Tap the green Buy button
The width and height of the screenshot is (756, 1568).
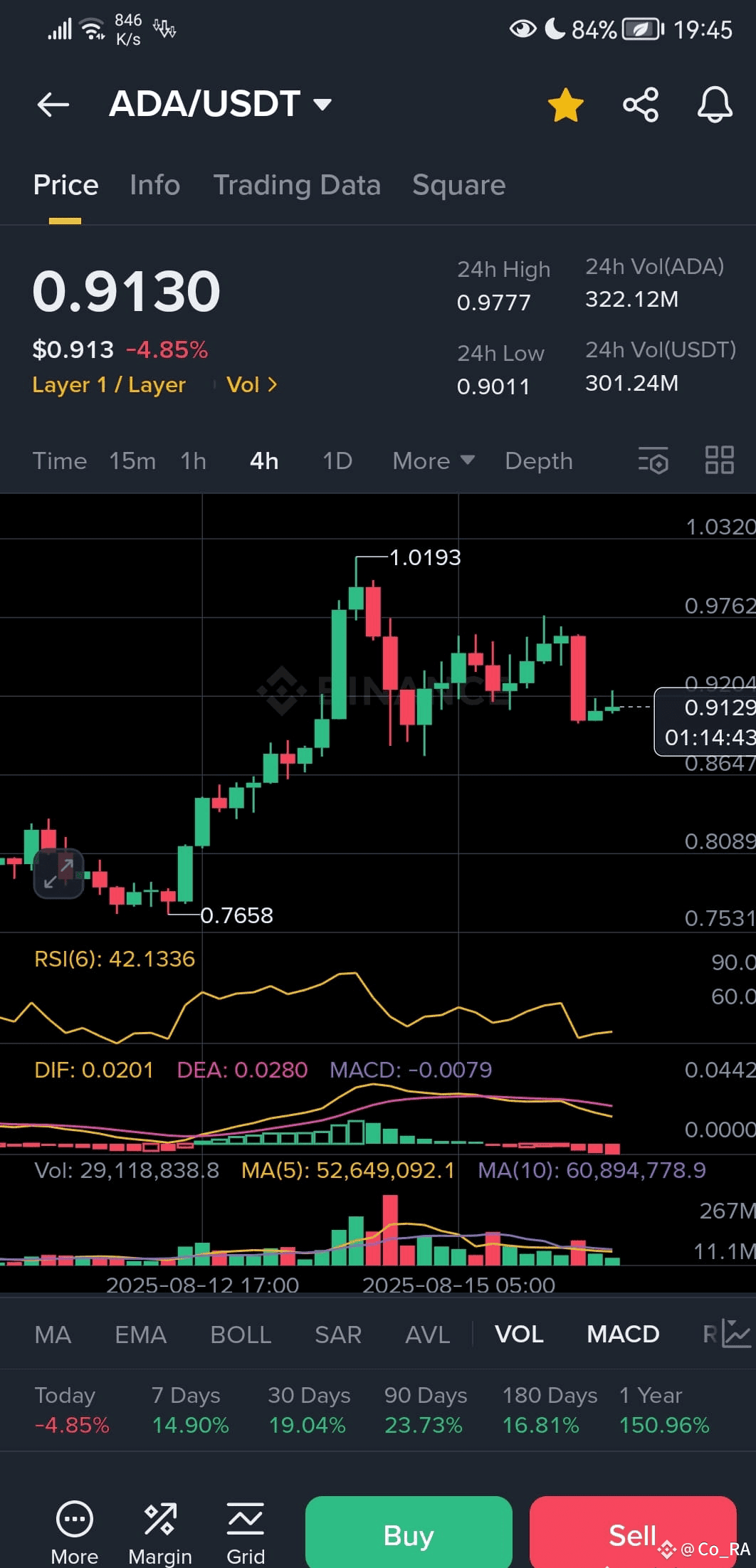[409, 1532]
